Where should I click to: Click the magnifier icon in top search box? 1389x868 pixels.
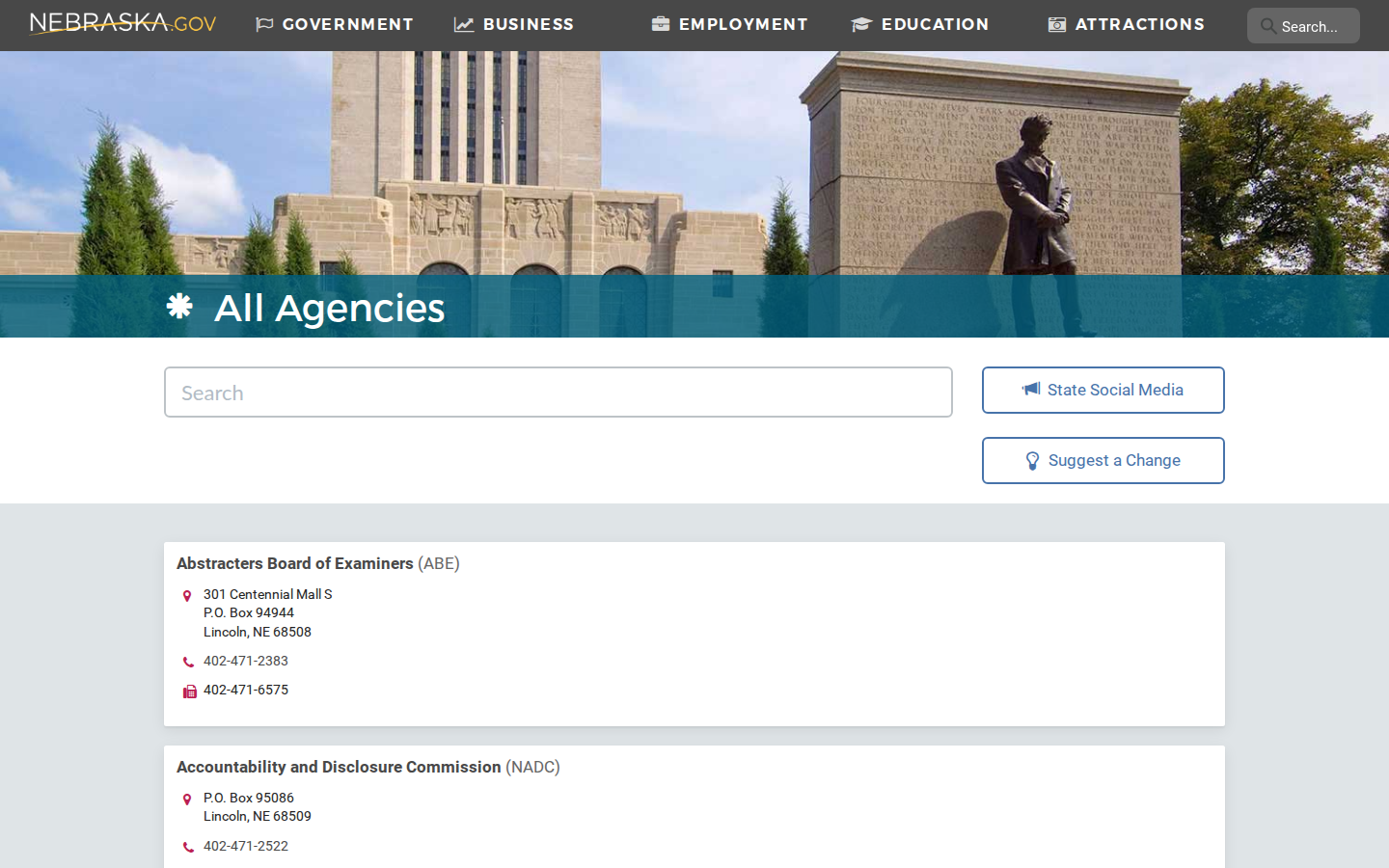1268,26
